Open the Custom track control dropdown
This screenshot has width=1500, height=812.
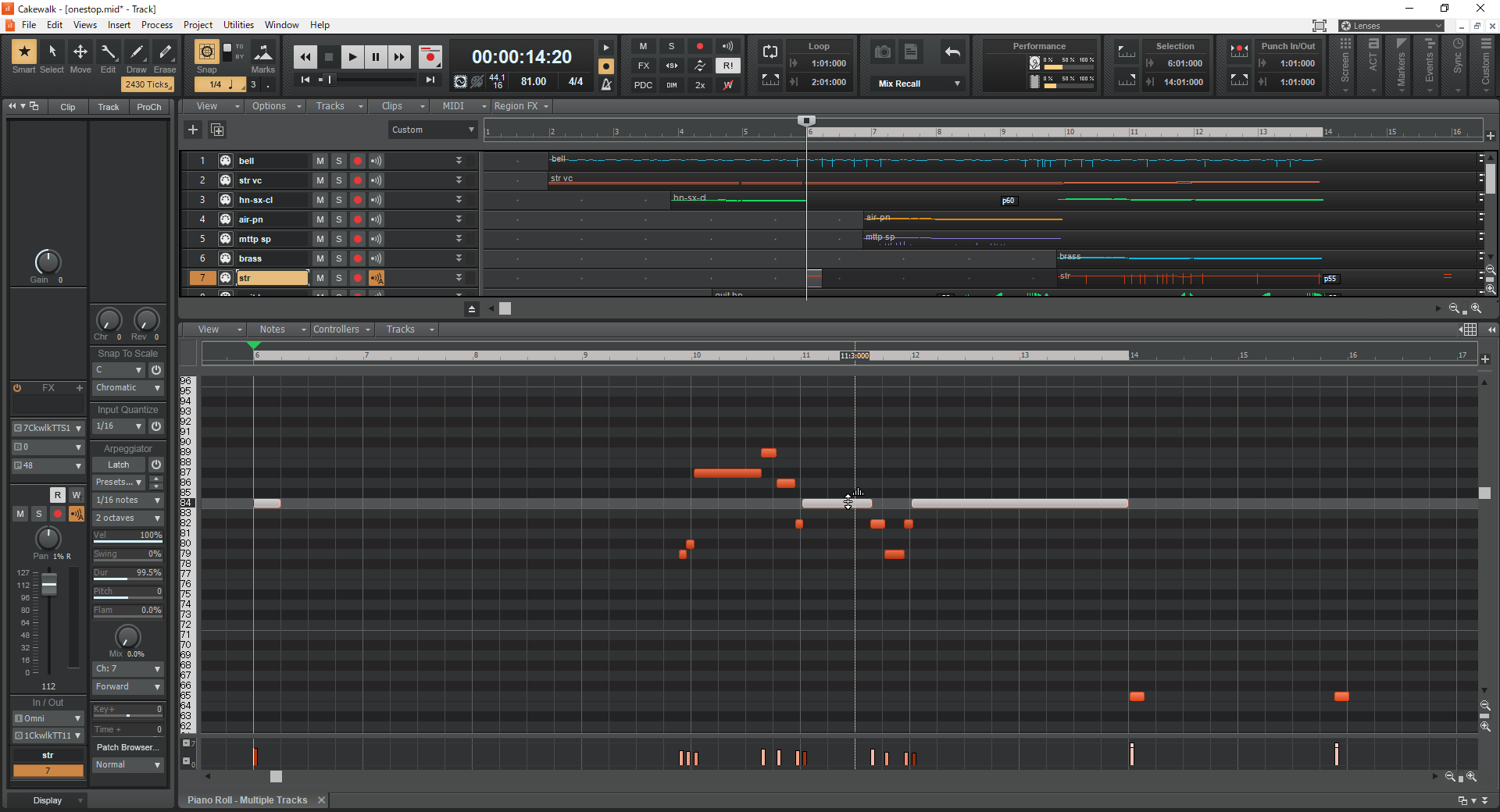(x=433, y=130)
